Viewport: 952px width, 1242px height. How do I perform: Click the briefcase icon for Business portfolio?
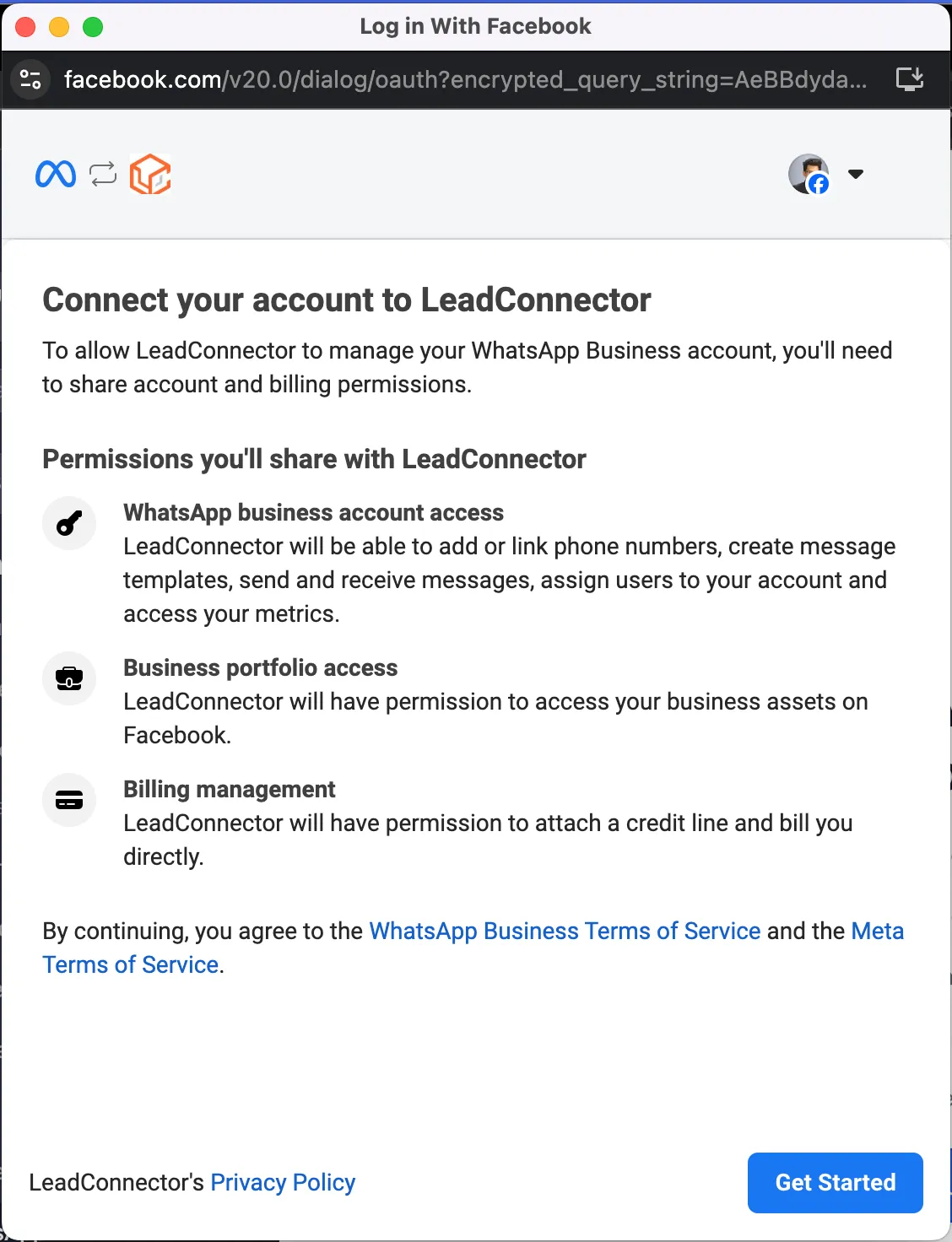(69, 678)
